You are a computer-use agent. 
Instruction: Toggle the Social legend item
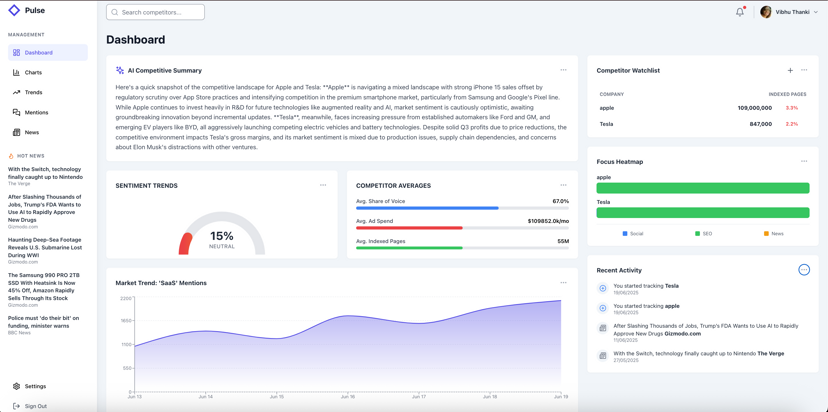tap(633, 233)
